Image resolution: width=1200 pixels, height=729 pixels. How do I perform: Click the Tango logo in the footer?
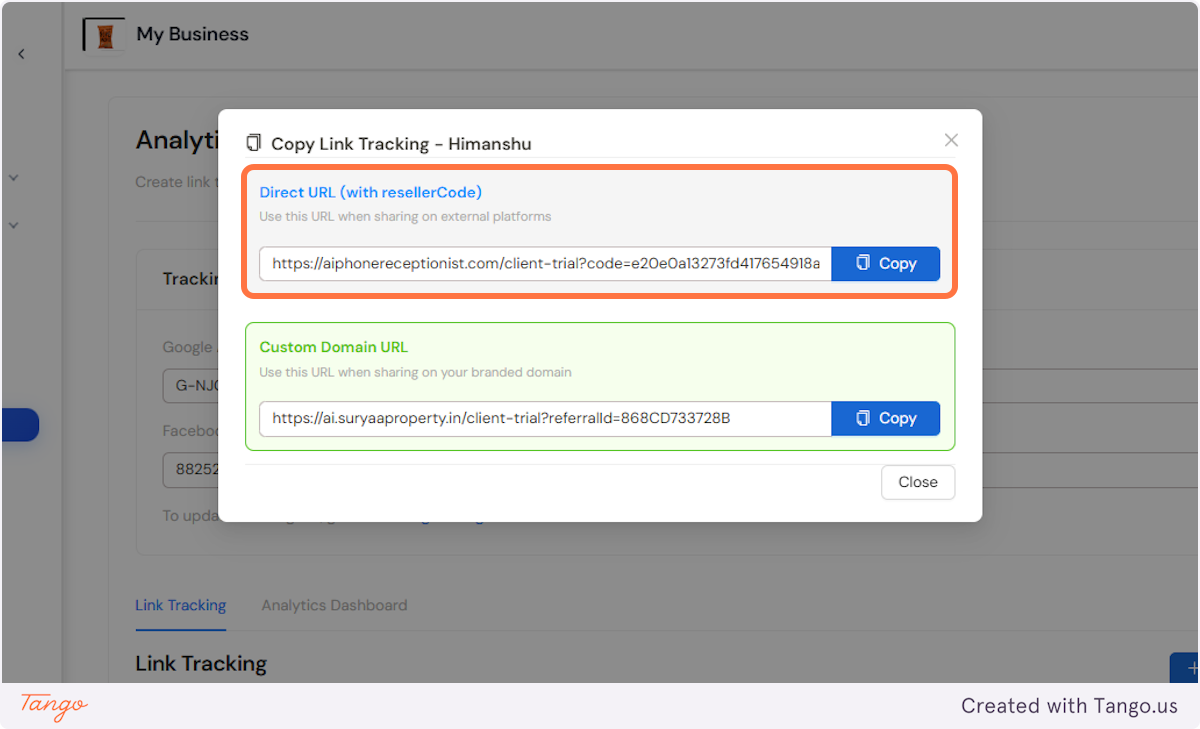[x=50, y=707]
